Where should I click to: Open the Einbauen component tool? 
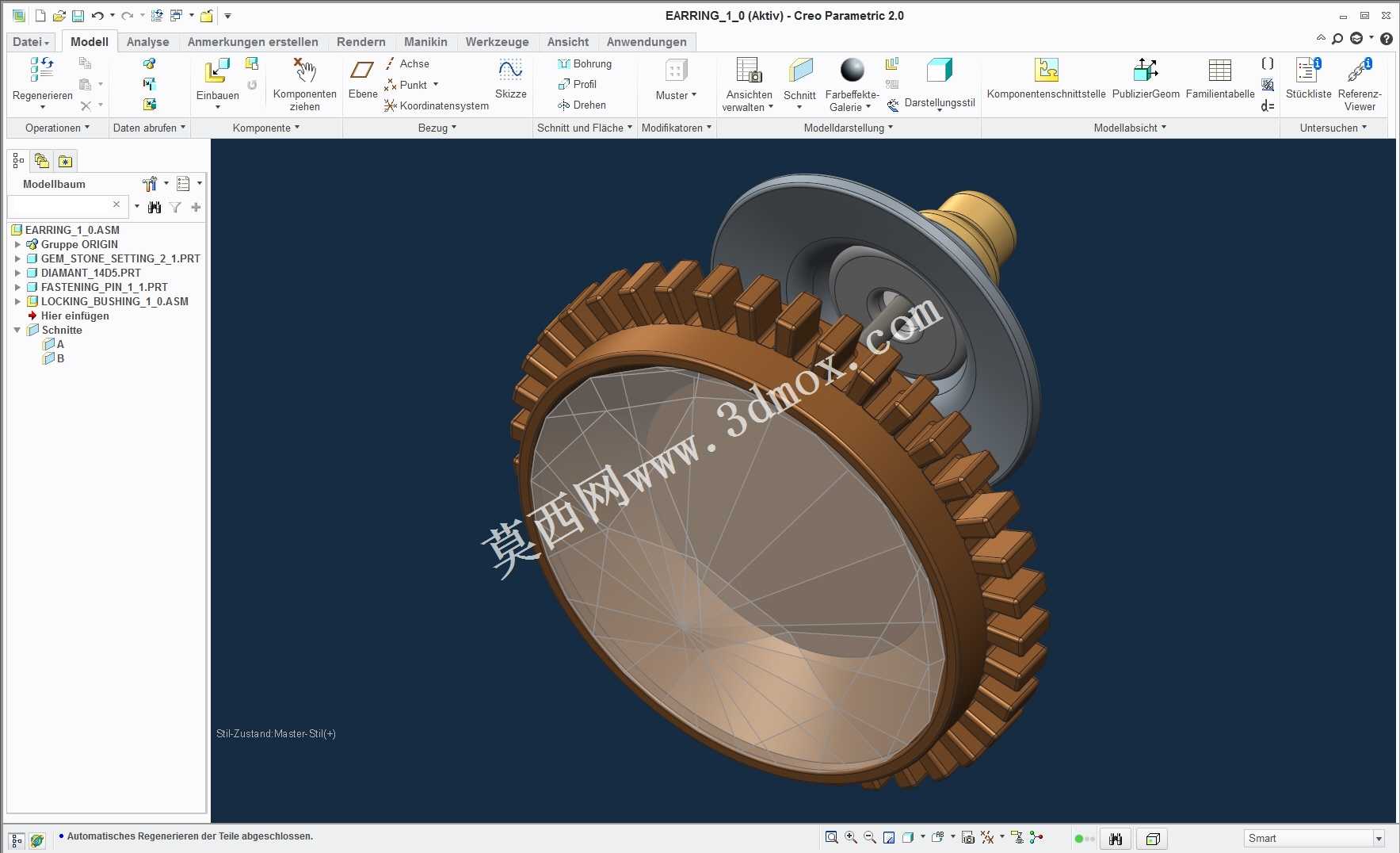click(217, 81)
